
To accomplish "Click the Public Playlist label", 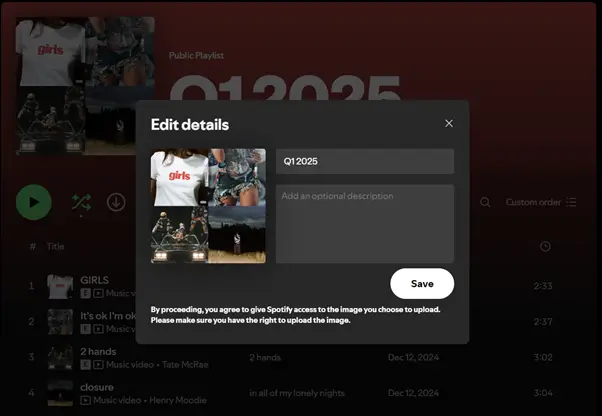I will (197, 56).
